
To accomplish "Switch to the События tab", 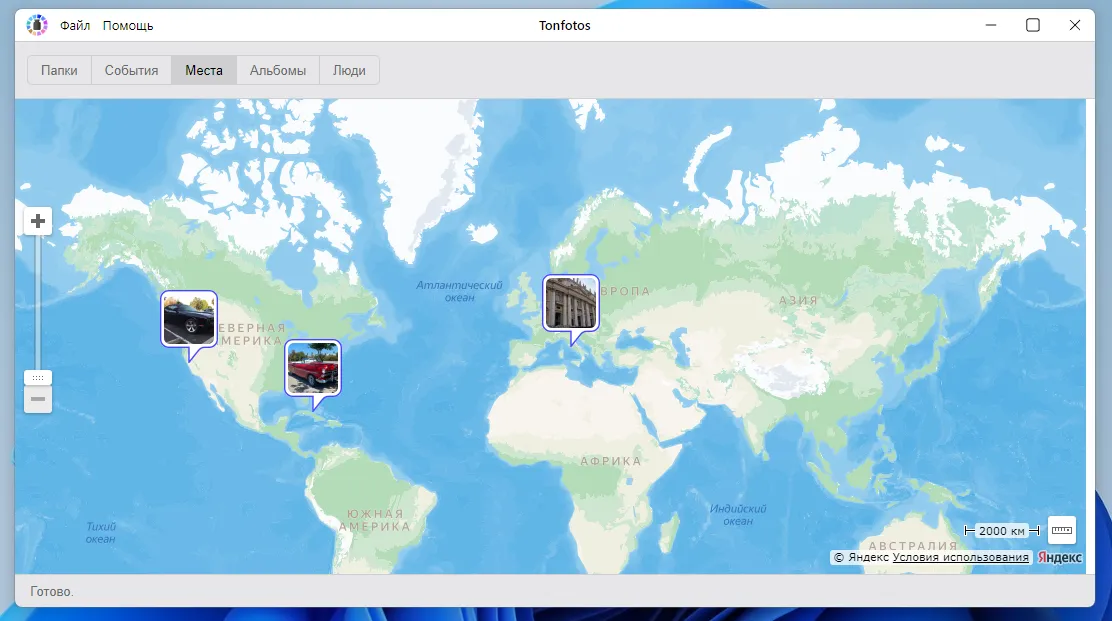I will pyautogui.click(x=131, y=71).
